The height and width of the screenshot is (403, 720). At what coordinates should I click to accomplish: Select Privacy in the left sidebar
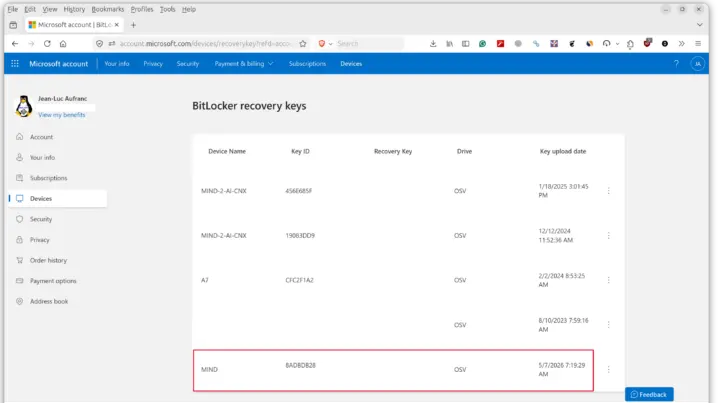tap(39, 240)
